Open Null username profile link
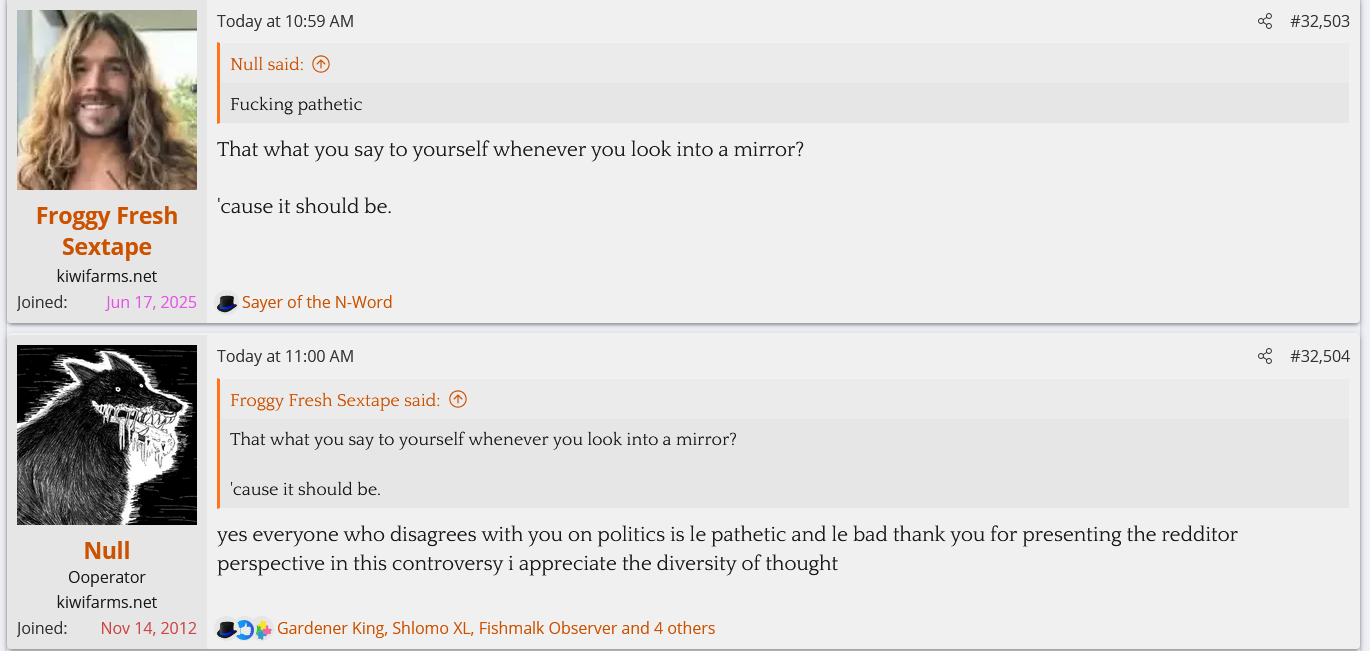Image resolution: width=1370 pixels, height=651 pixels. pyautogui.click(x=107, y=550)
